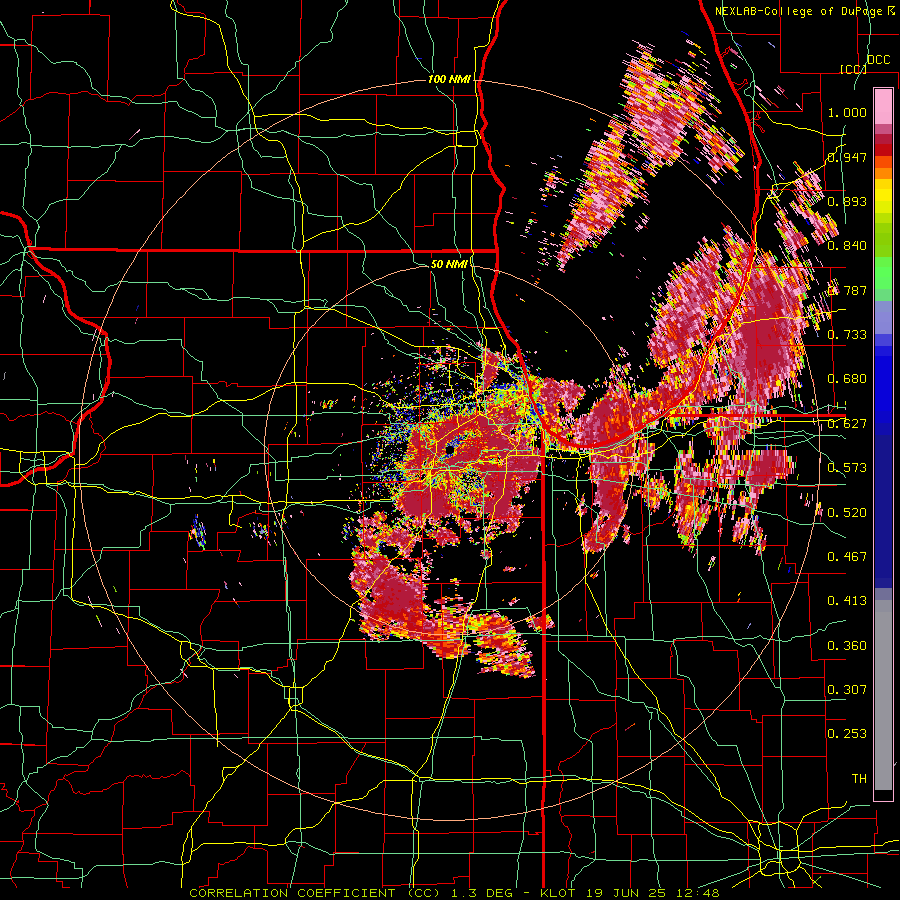Select the 0.467 legend value
This screenshot has width=900, height=900.
tap(847, 557)
